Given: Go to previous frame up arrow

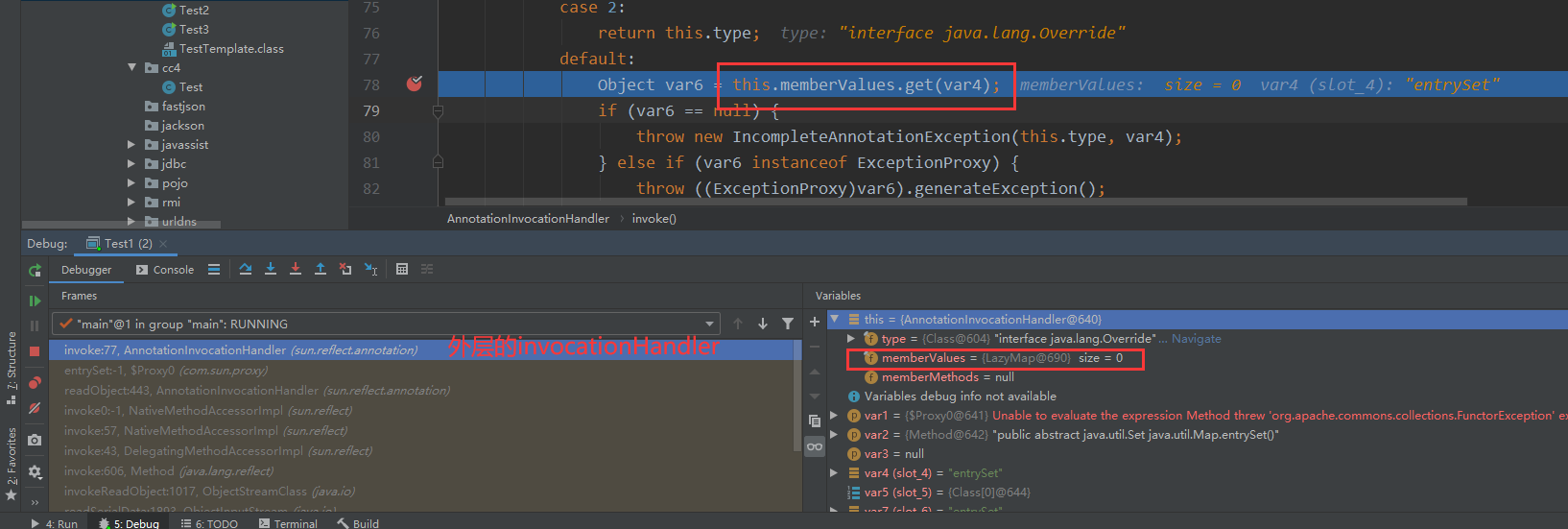Looking at the screenshot, I should (x=738, y=325).
